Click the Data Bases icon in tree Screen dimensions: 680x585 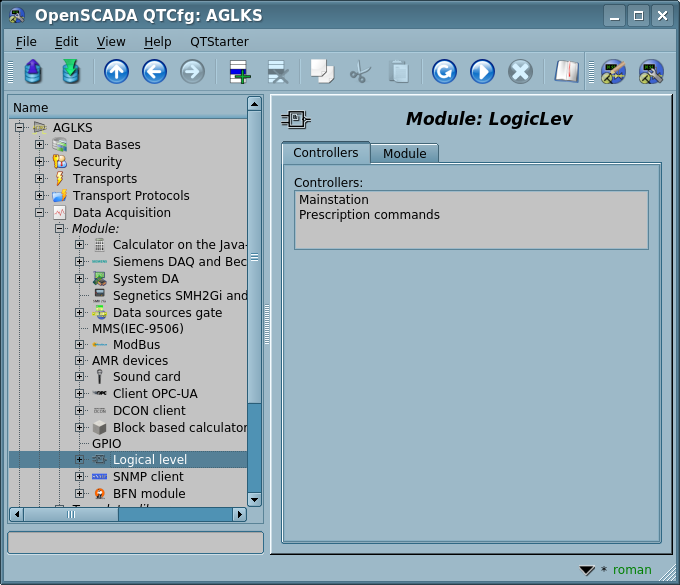(59, 144)
